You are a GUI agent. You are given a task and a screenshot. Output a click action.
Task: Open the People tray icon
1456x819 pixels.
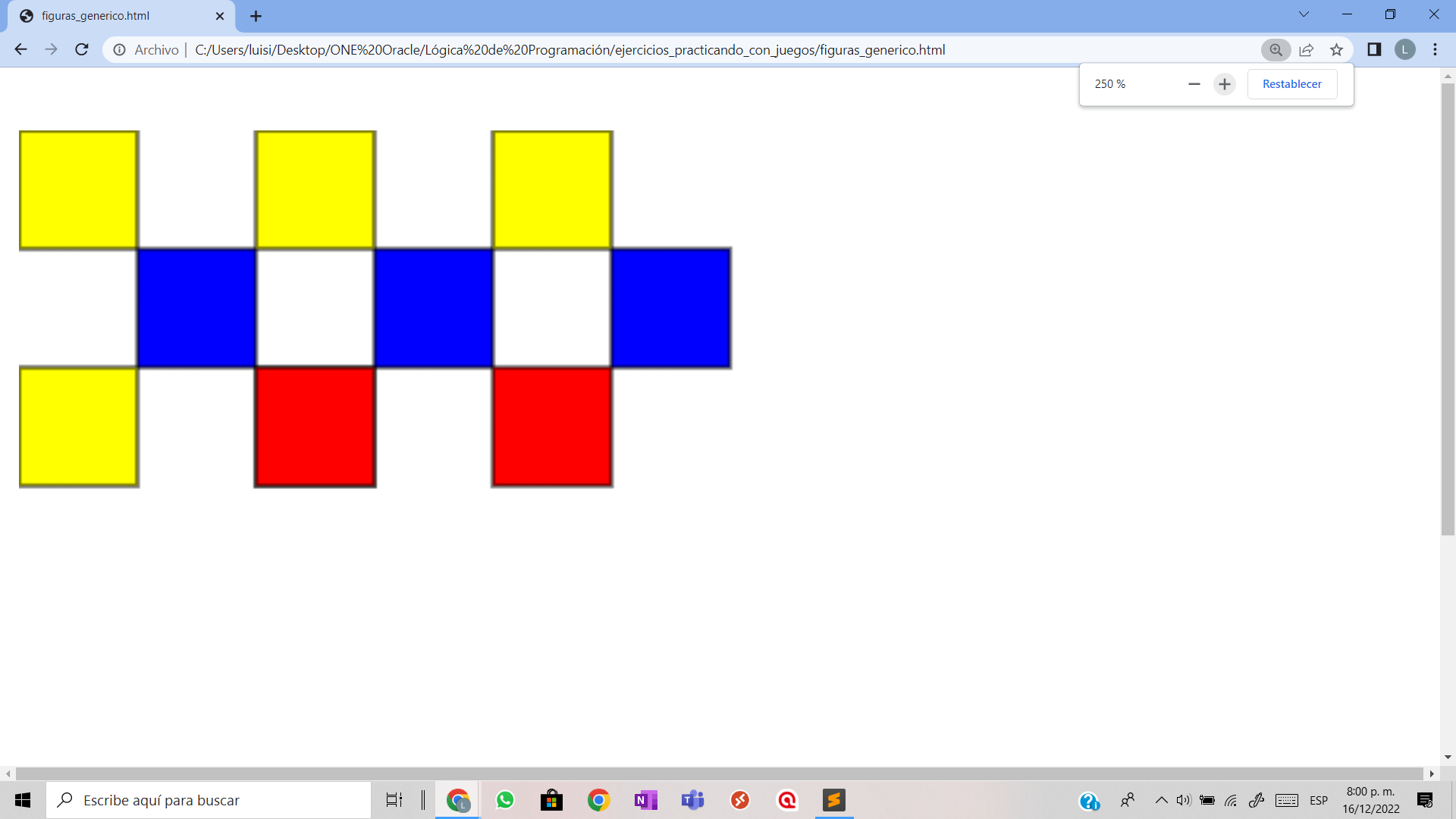pos(1128,800)
